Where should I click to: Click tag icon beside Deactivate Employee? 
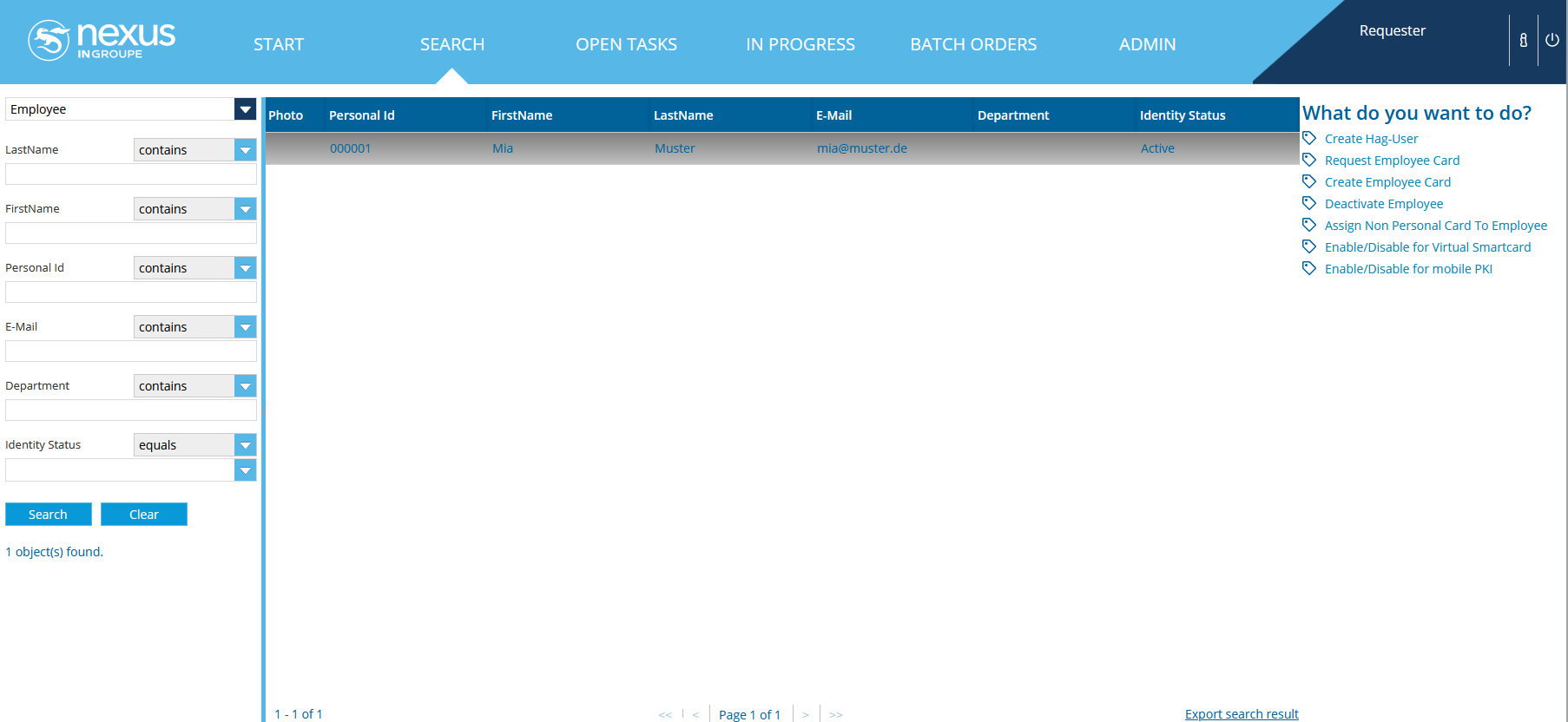[x=1309, y=203]
